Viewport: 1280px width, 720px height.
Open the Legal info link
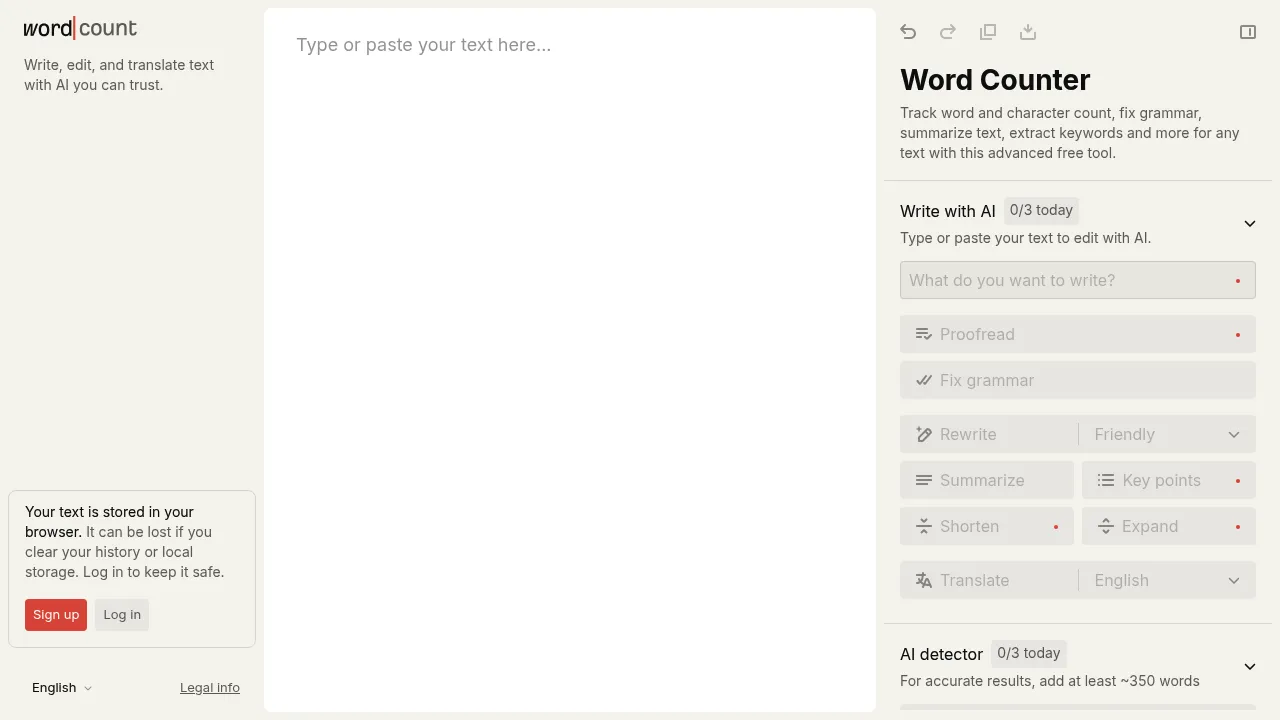209,687
